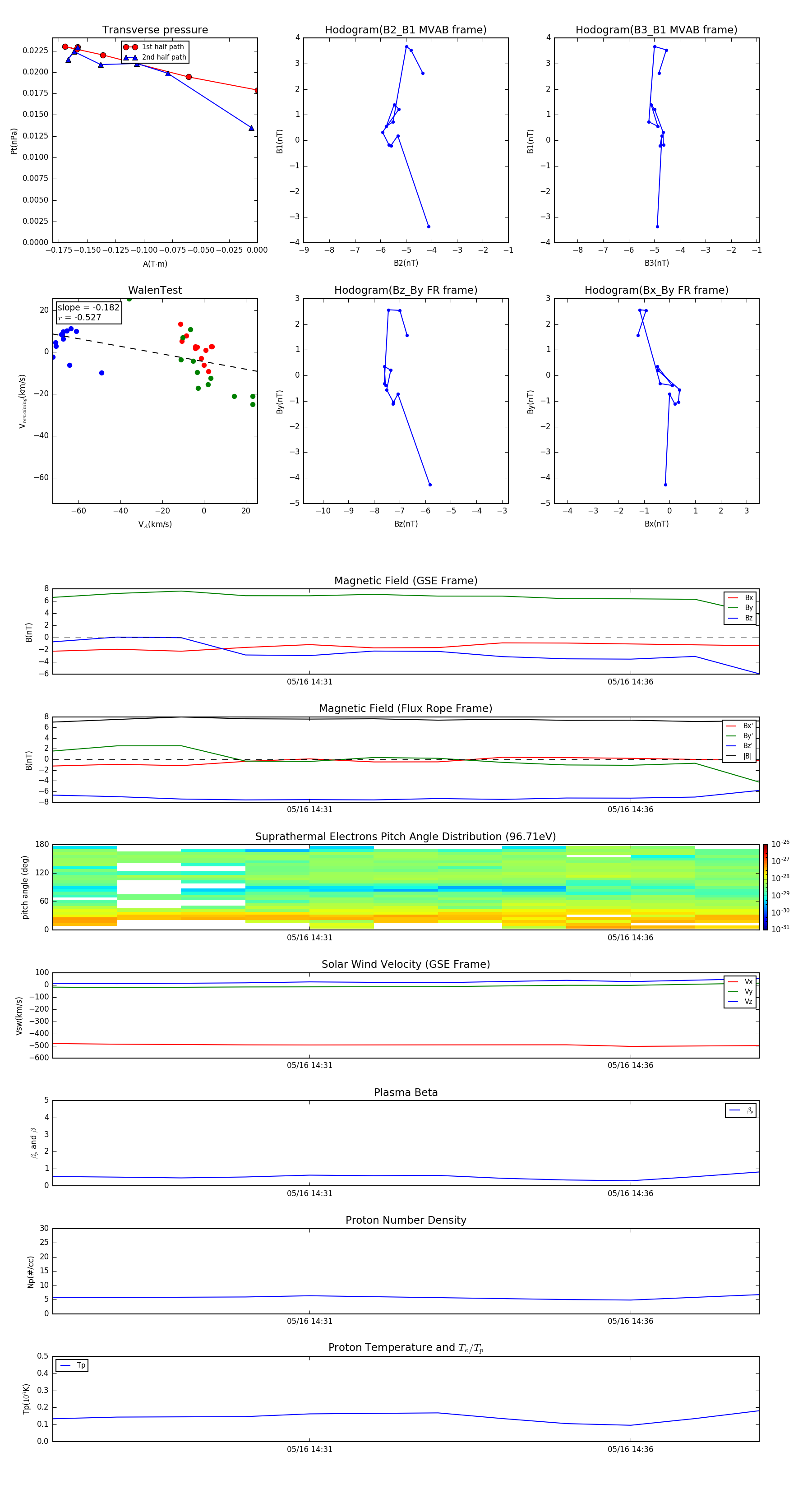
Task: Click the "Vsw(km/s)" y-axis label
Action: click(x=19, y=1016)
